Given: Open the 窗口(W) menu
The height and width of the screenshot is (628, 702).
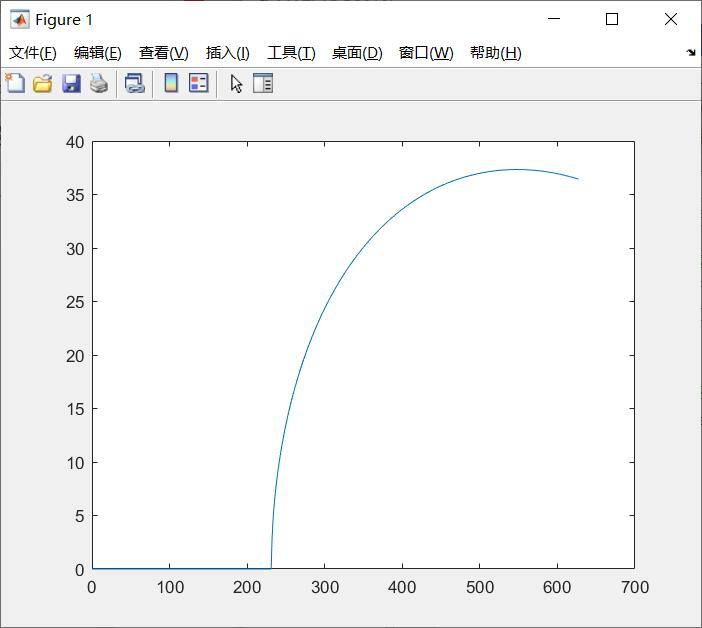Looking at the screenshot, I should (426, 53).
